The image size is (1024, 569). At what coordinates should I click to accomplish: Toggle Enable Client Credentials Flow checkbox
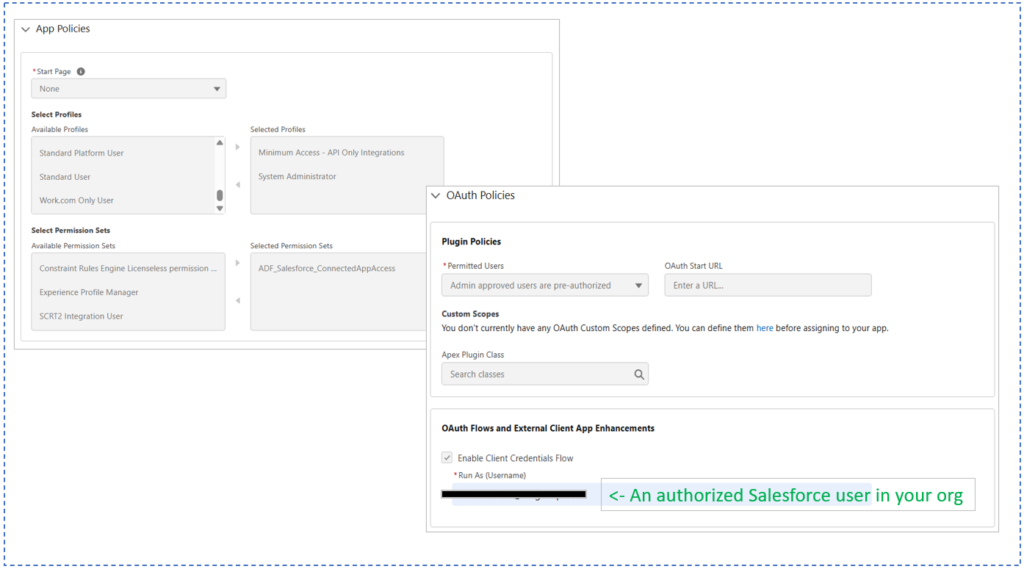tap(447, 458)
